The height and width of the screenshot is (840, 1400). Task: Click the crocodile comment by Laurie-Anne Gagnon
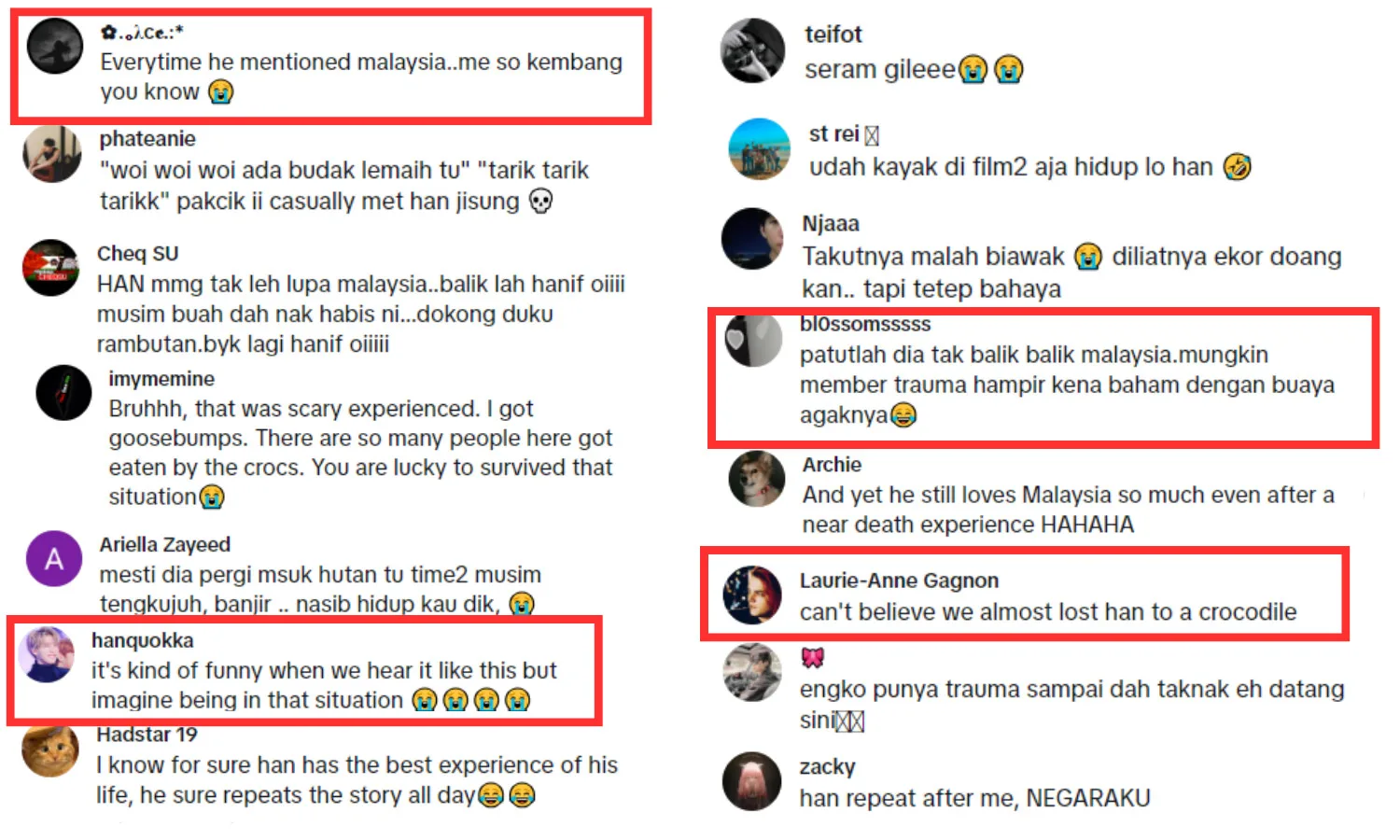[1048, 612]
